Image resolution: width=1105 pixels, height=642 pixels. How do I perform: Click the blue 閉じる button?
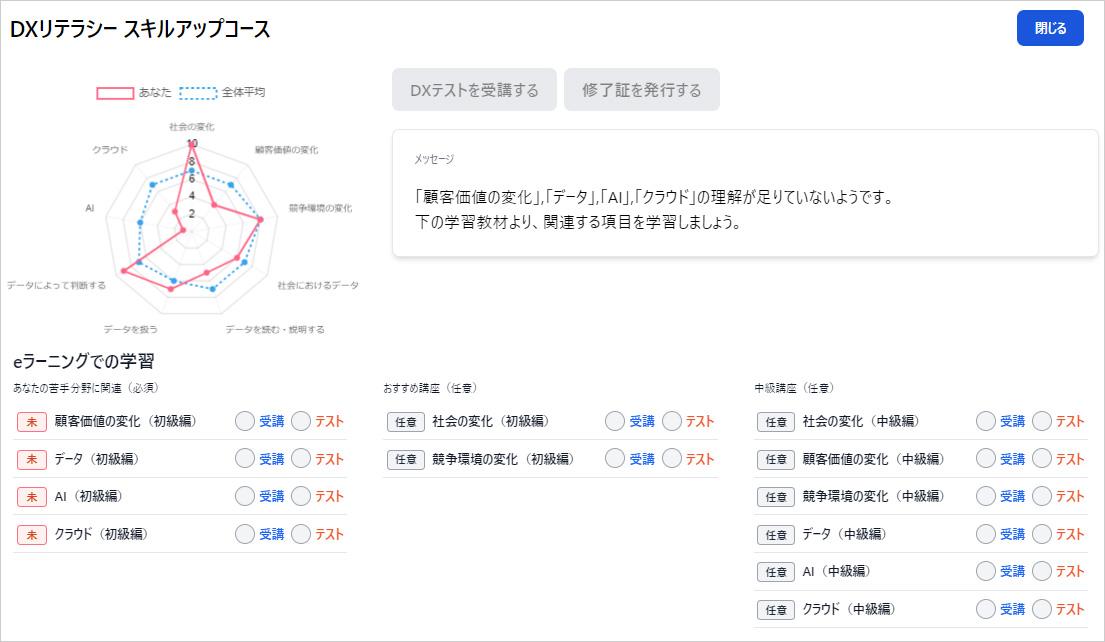click(1050, 28)
